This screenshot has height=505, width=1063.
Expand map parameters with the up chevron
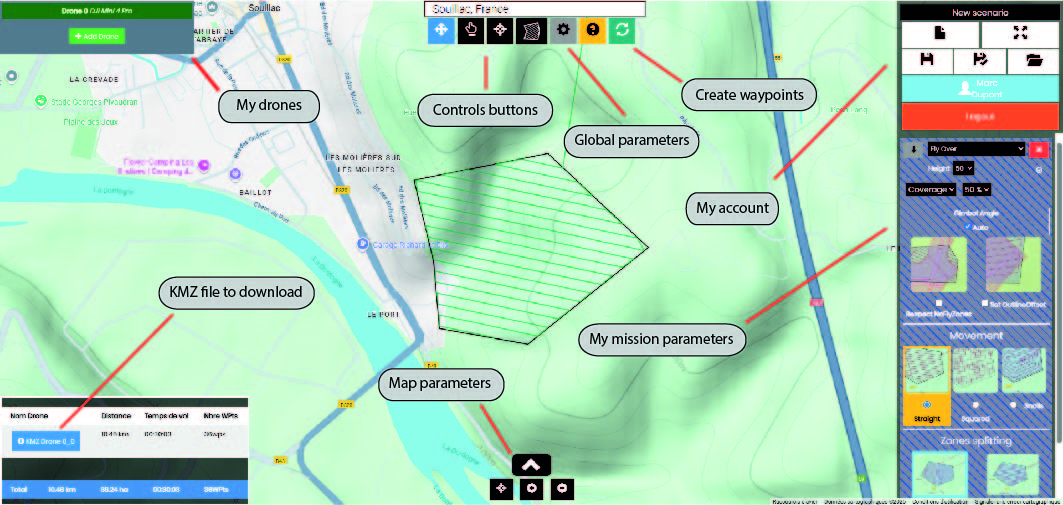pyautogui.click(x=532, y=465)
